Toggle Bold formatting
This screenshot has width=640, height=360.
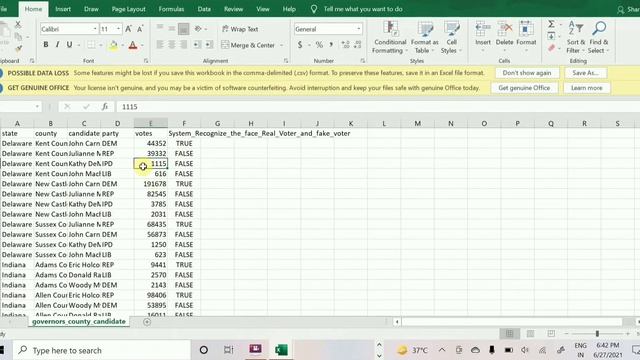click(x=46, y=44)
